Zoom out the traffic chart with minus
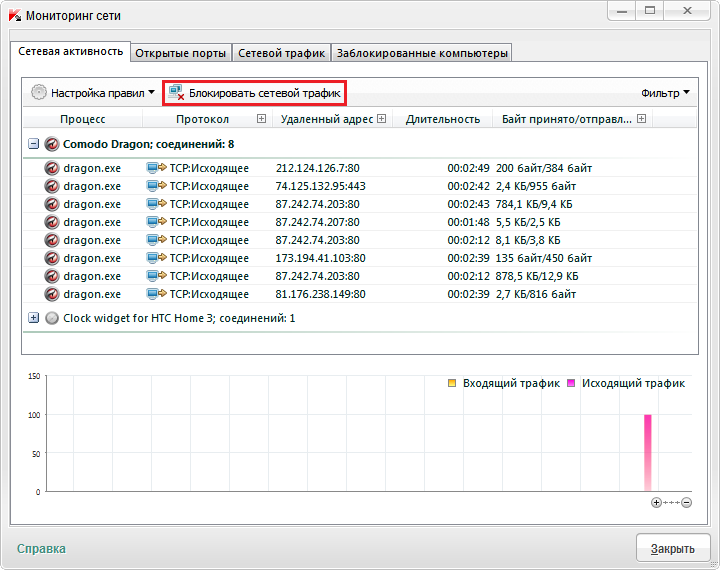 [x=686, y=502]
